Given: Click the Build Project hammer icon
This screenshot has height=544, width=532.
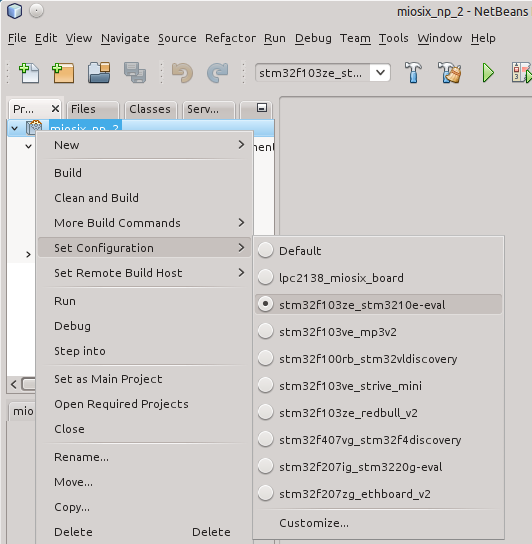Looking at the screenshot, I should [x=413, y=73].
